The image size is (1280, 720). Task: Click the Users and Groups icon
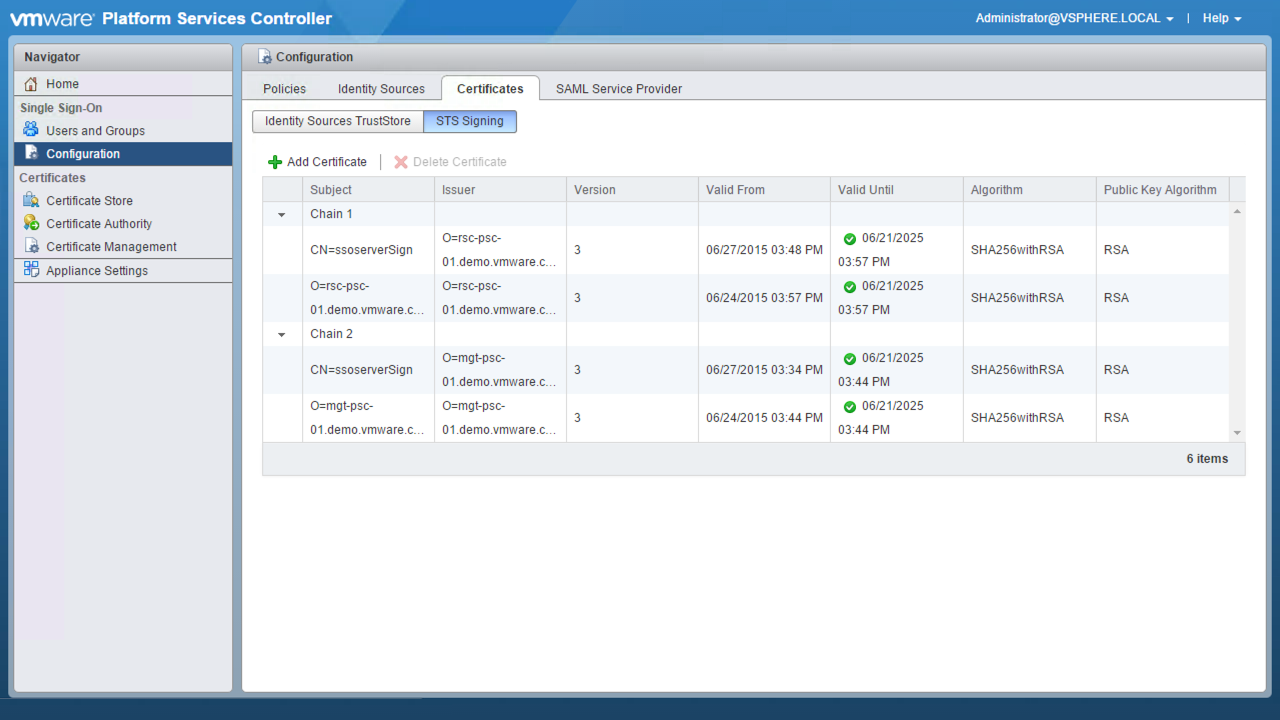[31, 130]
